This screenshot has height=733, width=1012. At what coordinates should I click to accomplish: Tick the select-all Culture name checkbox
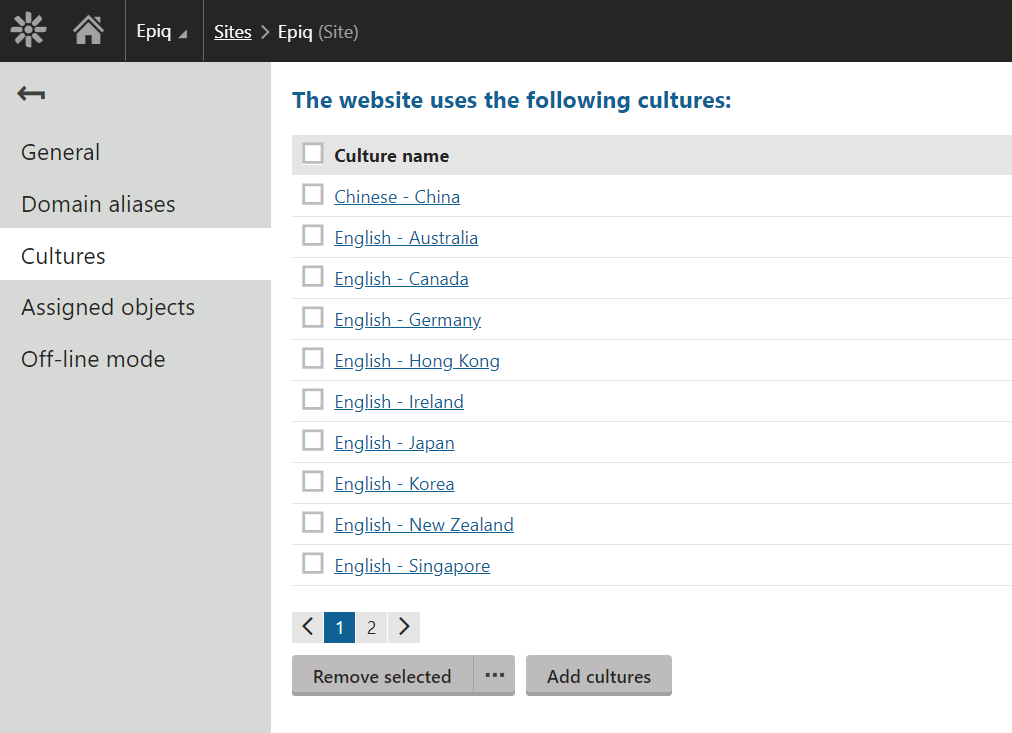click(313, 153)
